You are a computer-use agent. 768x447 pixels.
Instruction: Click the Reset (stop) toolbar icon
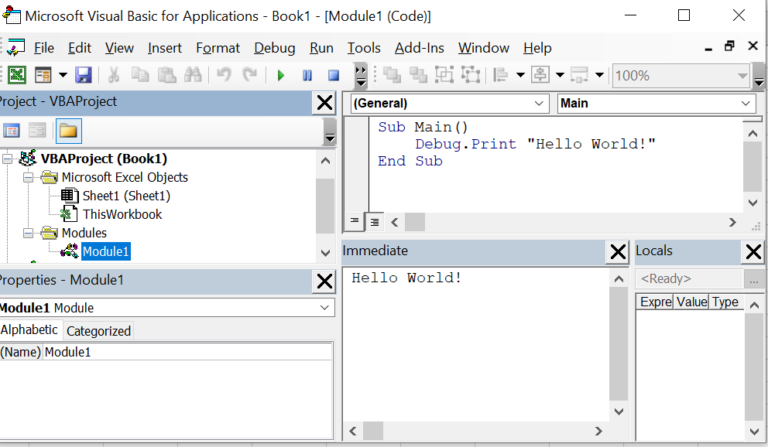(334, 75)
